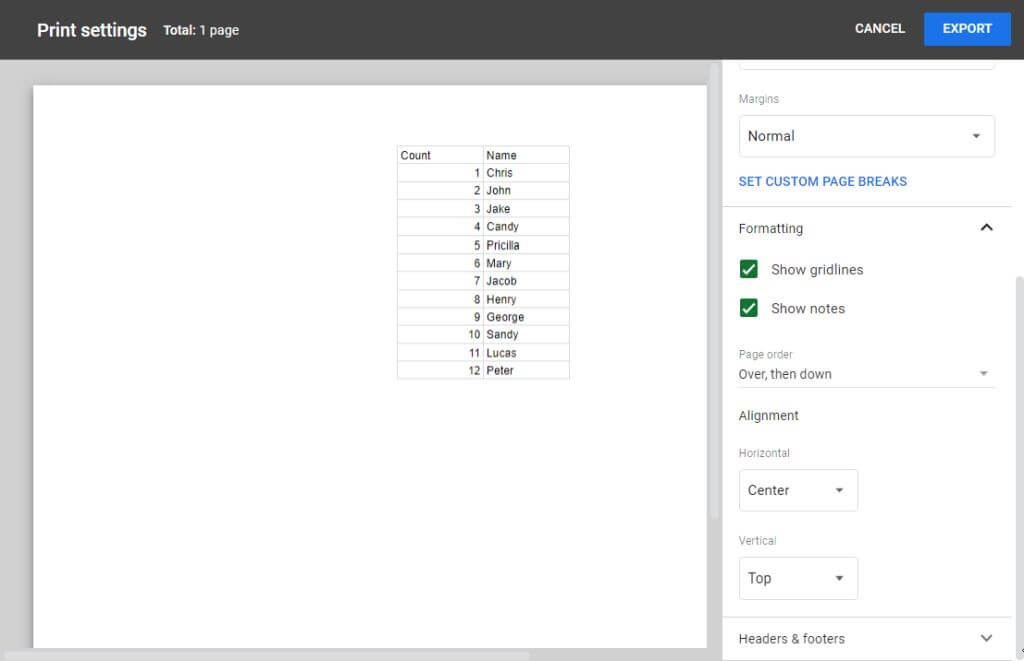Click the count 10 cell
The height and width of the screenshot is (661, 1024).
pyautogui.click(x=440, y=334)
